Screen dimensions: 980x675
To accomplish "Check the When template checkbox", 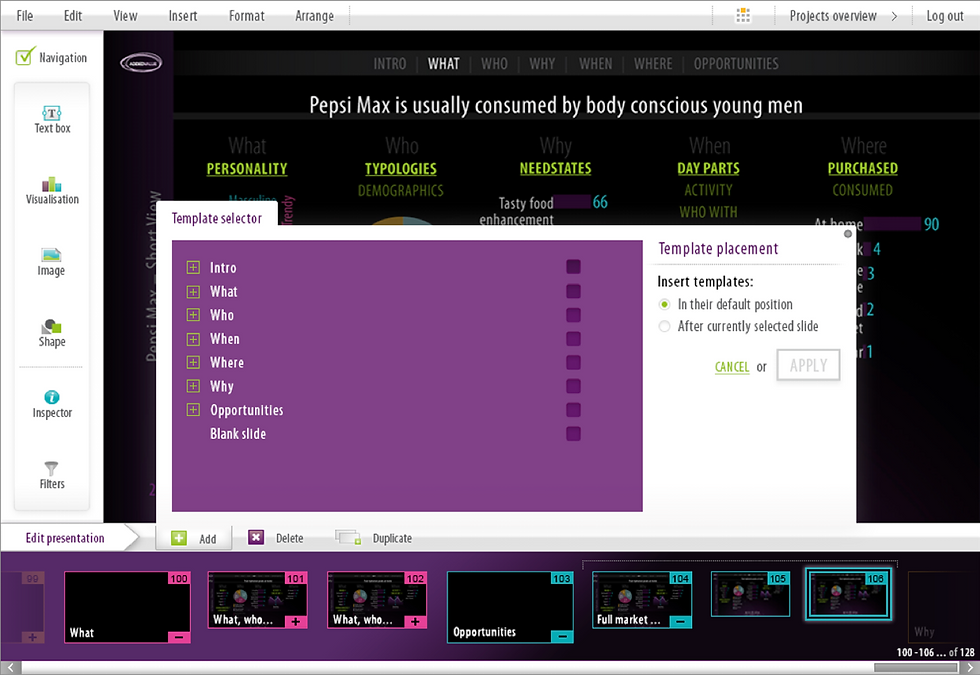I will 573,339.
